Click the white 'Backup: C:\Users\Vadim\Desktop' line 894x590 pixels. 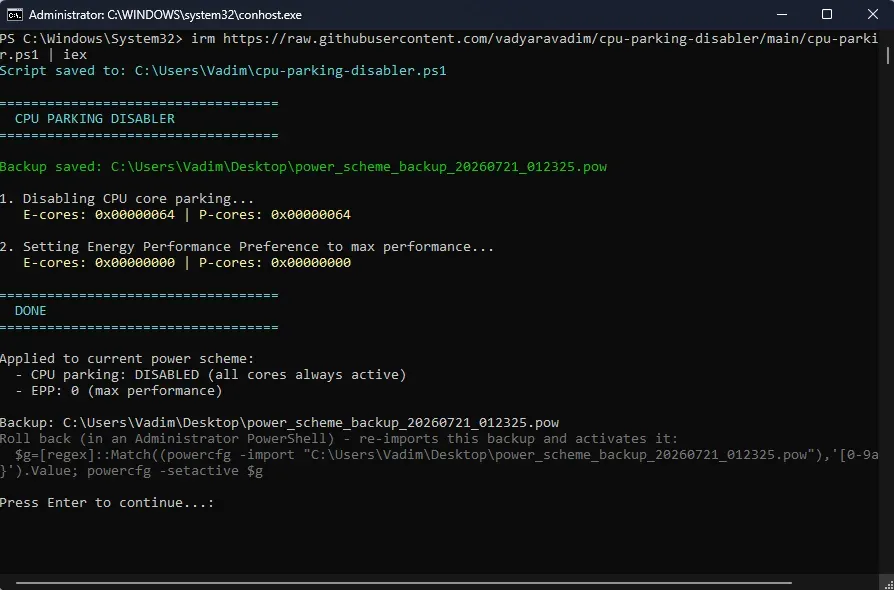click(x=279, y=422)
